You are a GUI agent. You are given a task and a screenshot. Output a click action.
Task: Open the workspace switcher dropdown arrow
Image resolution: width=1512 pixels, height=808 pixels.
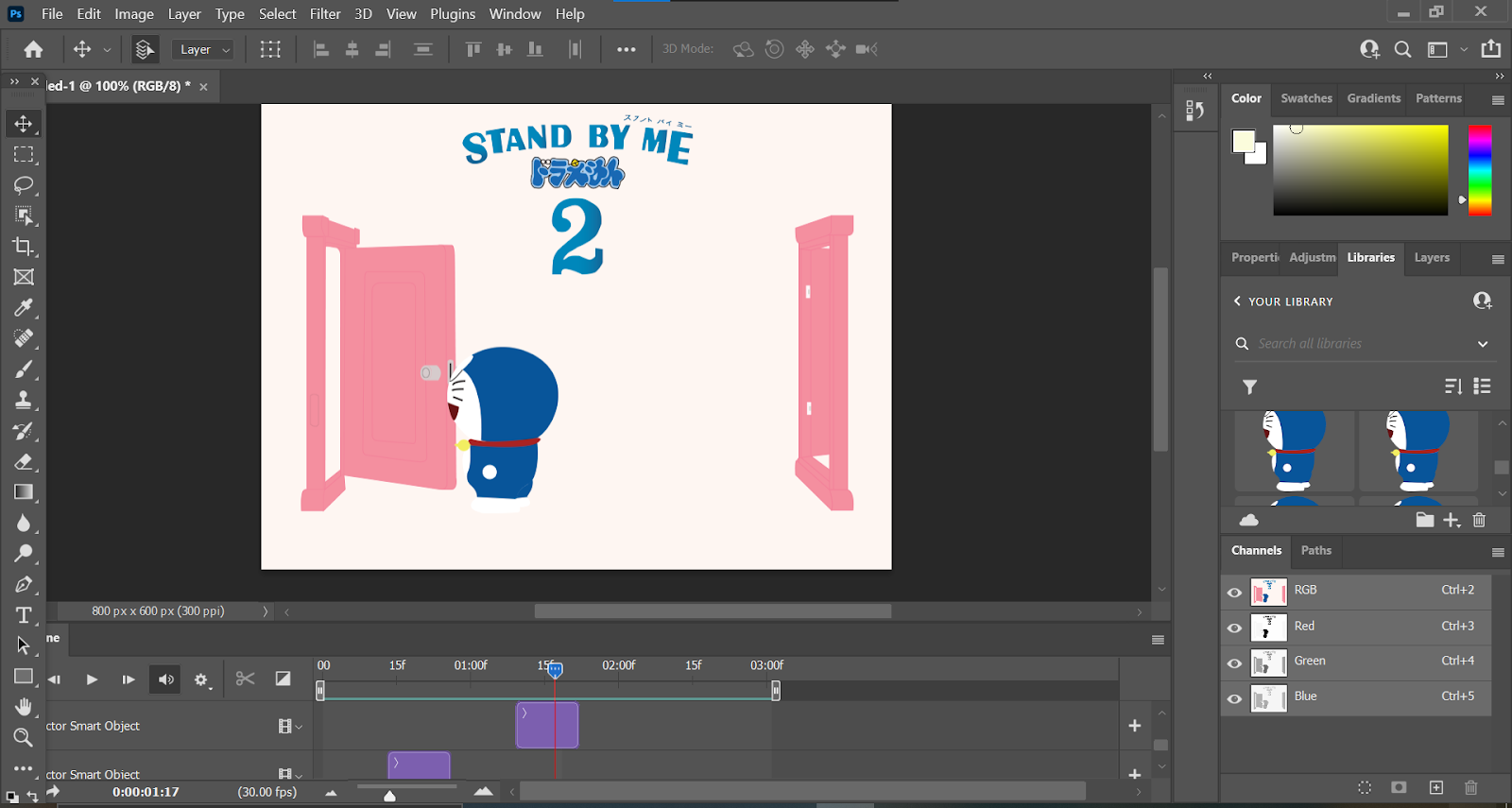tap(1464, 49)
